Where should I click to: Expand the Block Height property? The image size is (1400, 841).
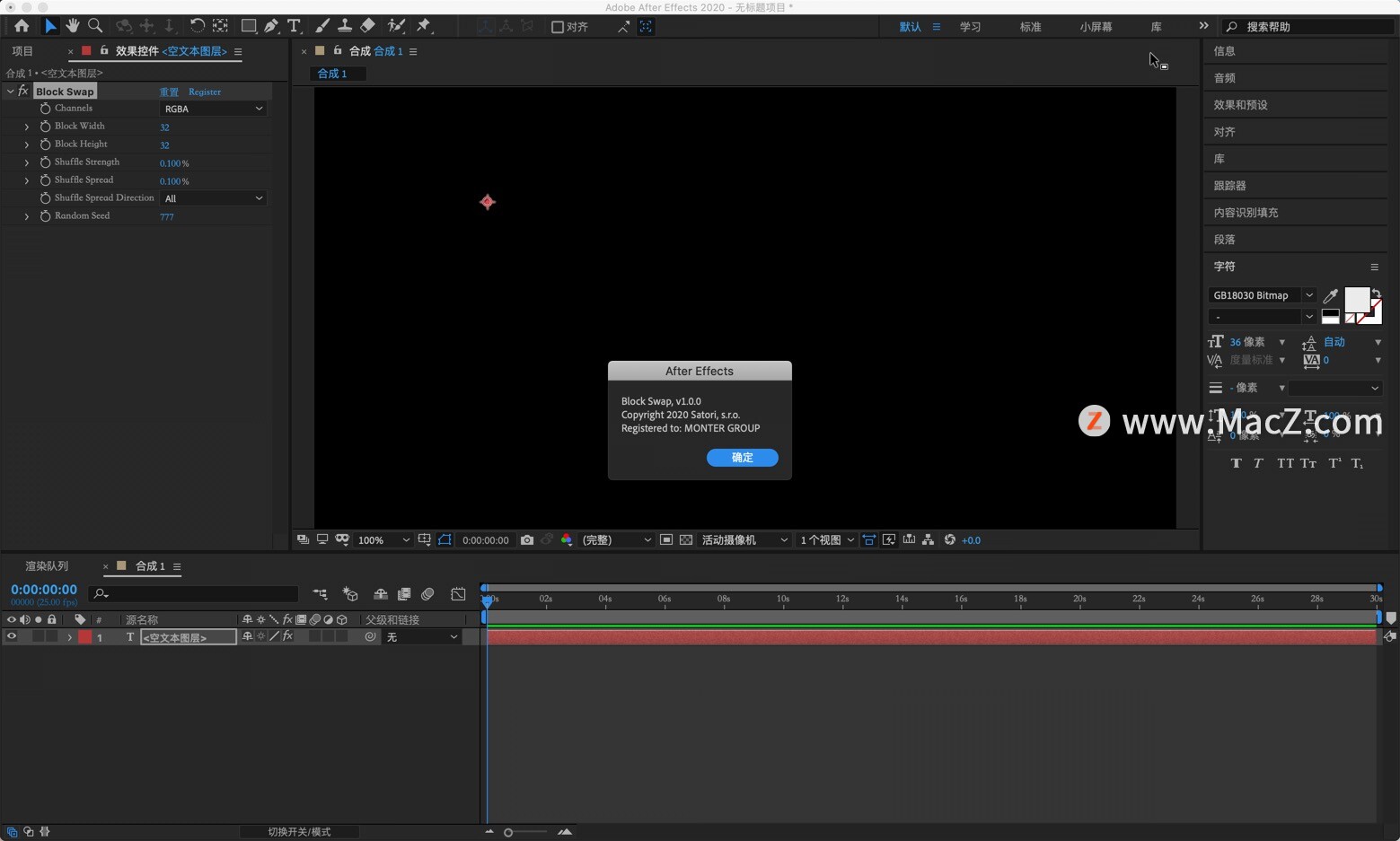(27, 145)
